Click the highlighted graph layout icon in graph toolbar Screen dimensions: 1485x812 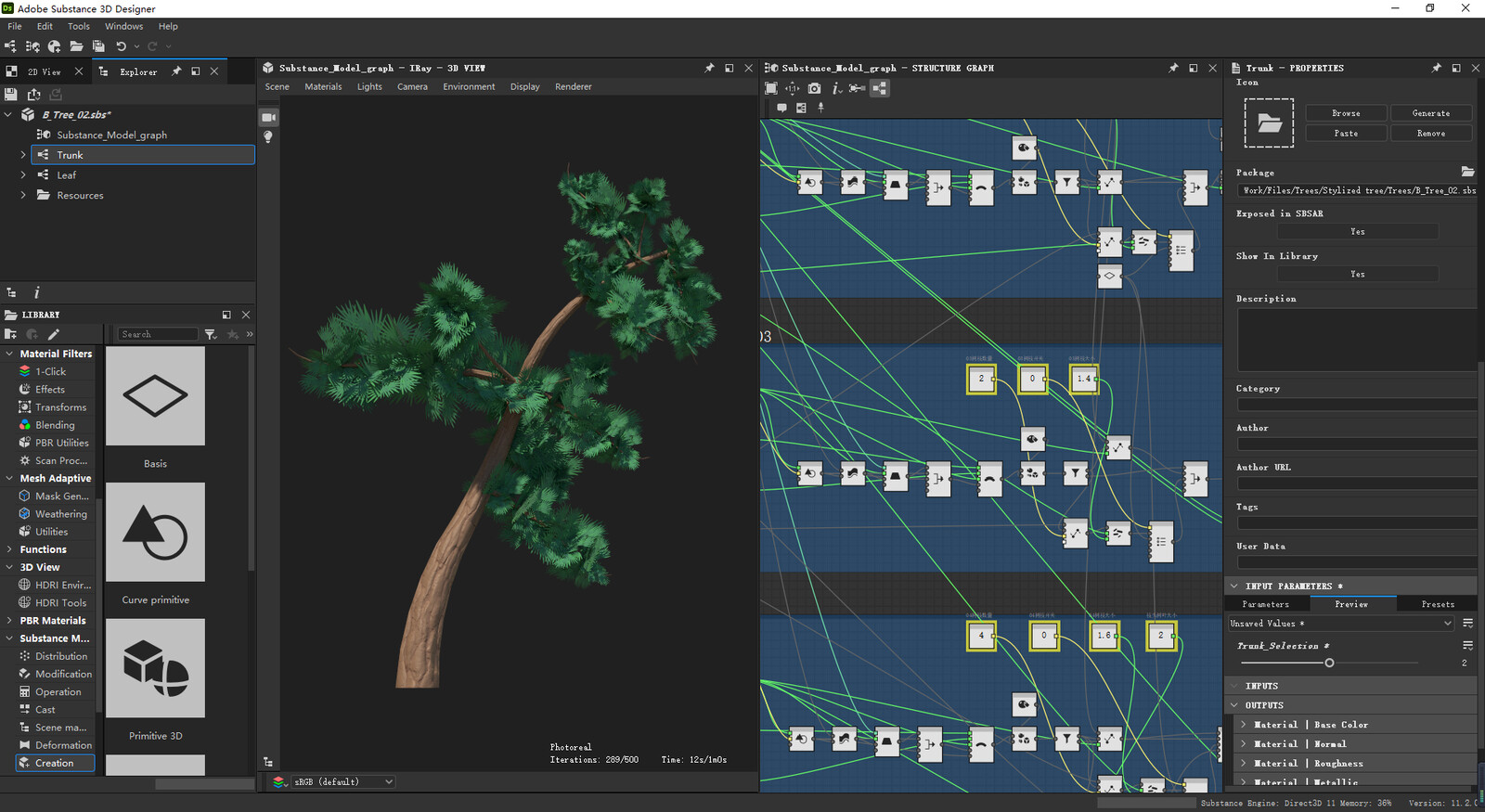point(880,88)
